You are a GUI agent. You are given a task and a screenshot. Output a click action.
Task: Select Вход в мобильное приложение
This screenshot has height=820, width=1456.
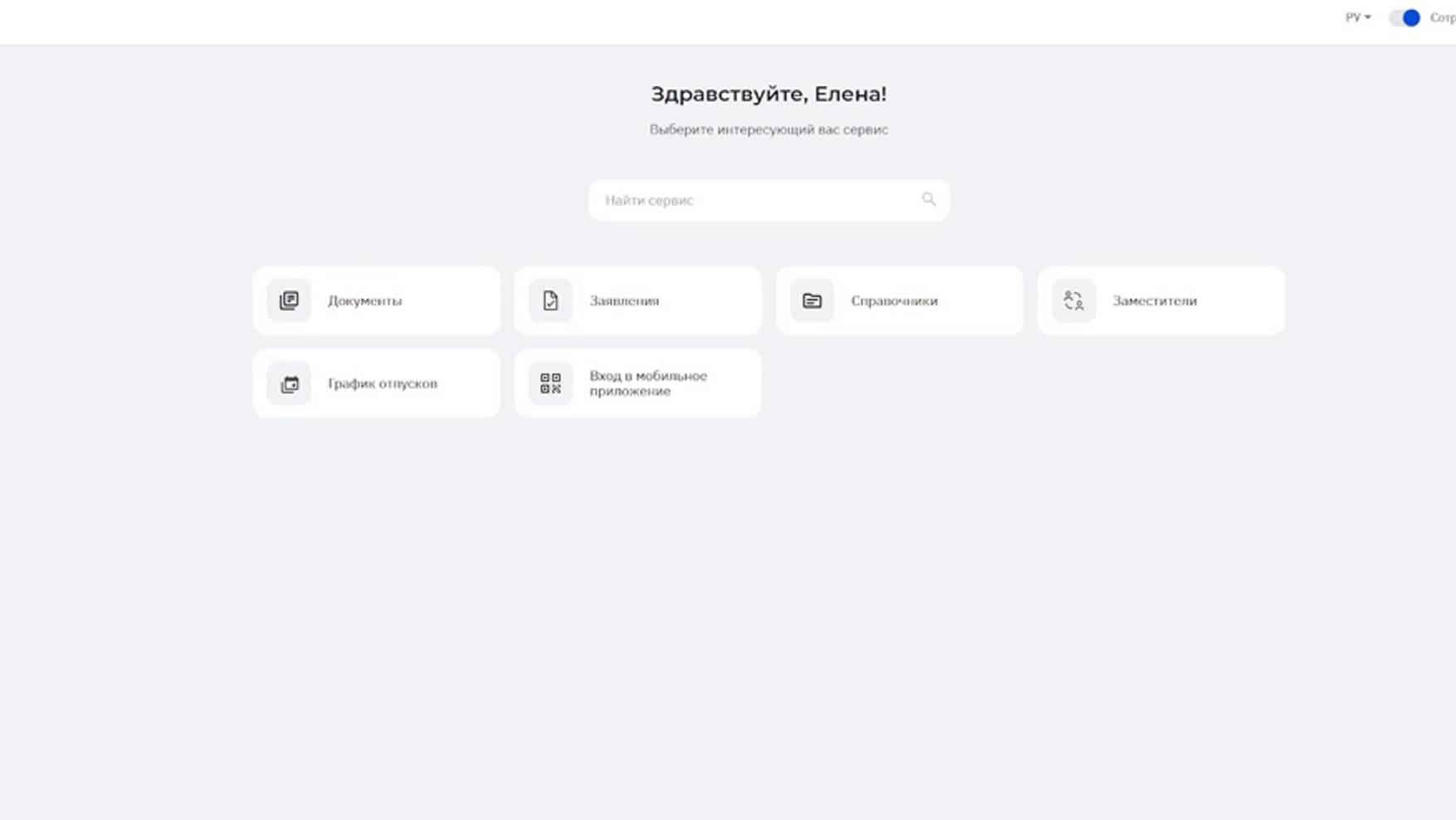[647, 383]
